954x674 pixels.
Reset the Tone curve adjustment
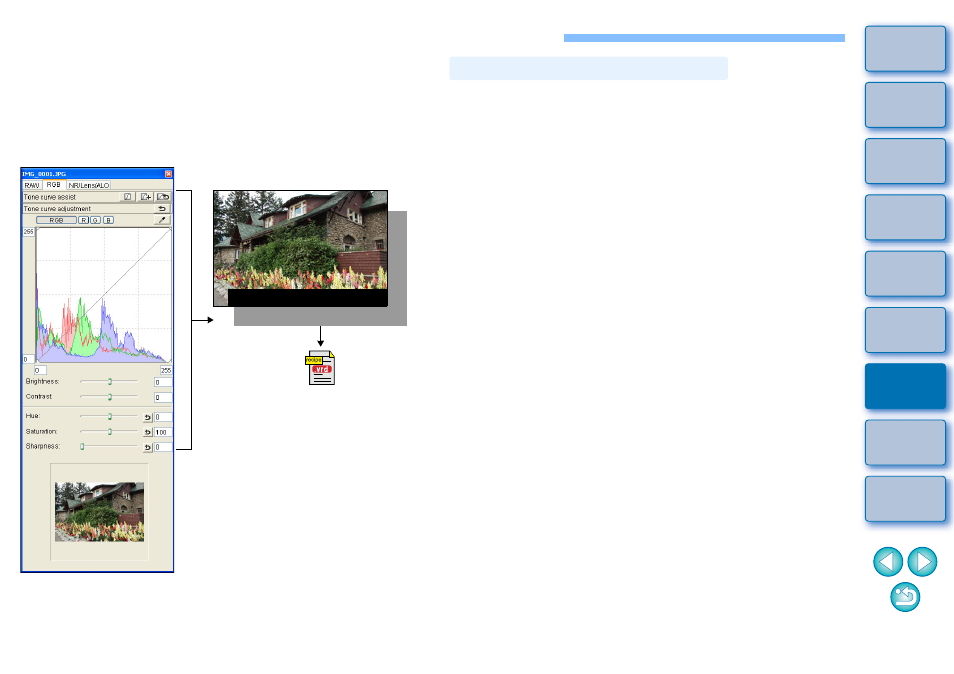pyautogui.click(x=162, y=208)
